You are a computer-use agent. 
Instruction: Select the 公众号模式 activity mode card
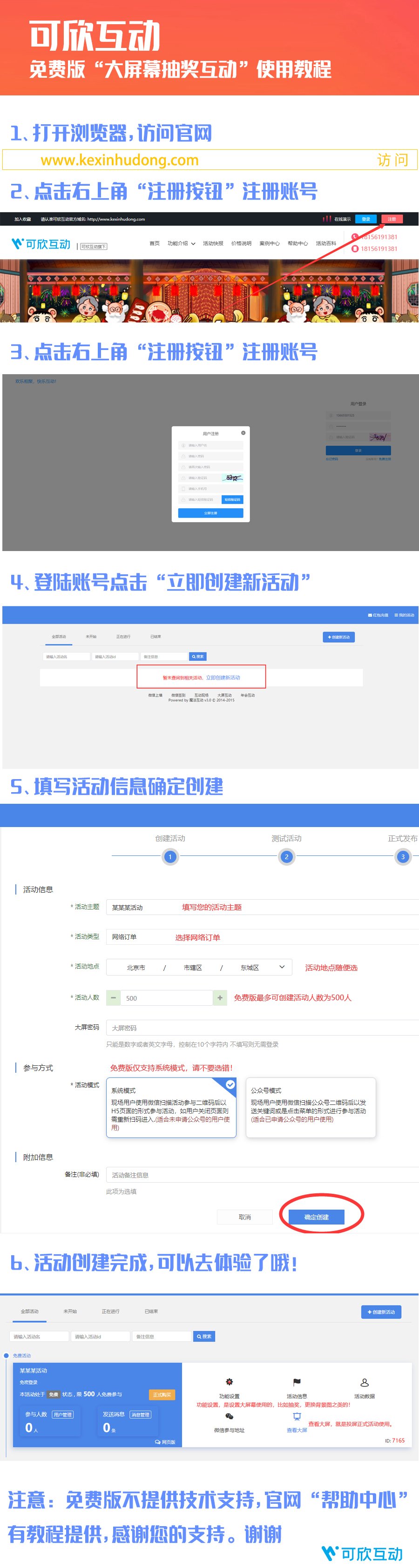(x=311, y=1107)
